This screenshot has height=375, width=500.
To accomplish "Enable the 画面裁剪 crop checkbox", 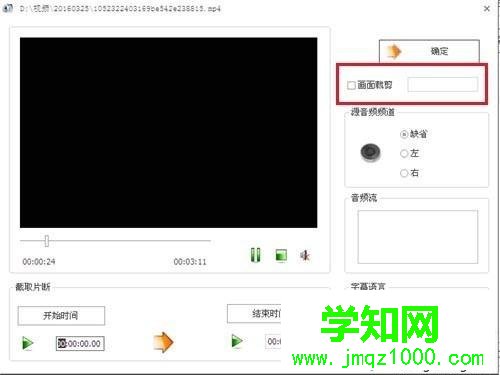I will click(351, 85).
